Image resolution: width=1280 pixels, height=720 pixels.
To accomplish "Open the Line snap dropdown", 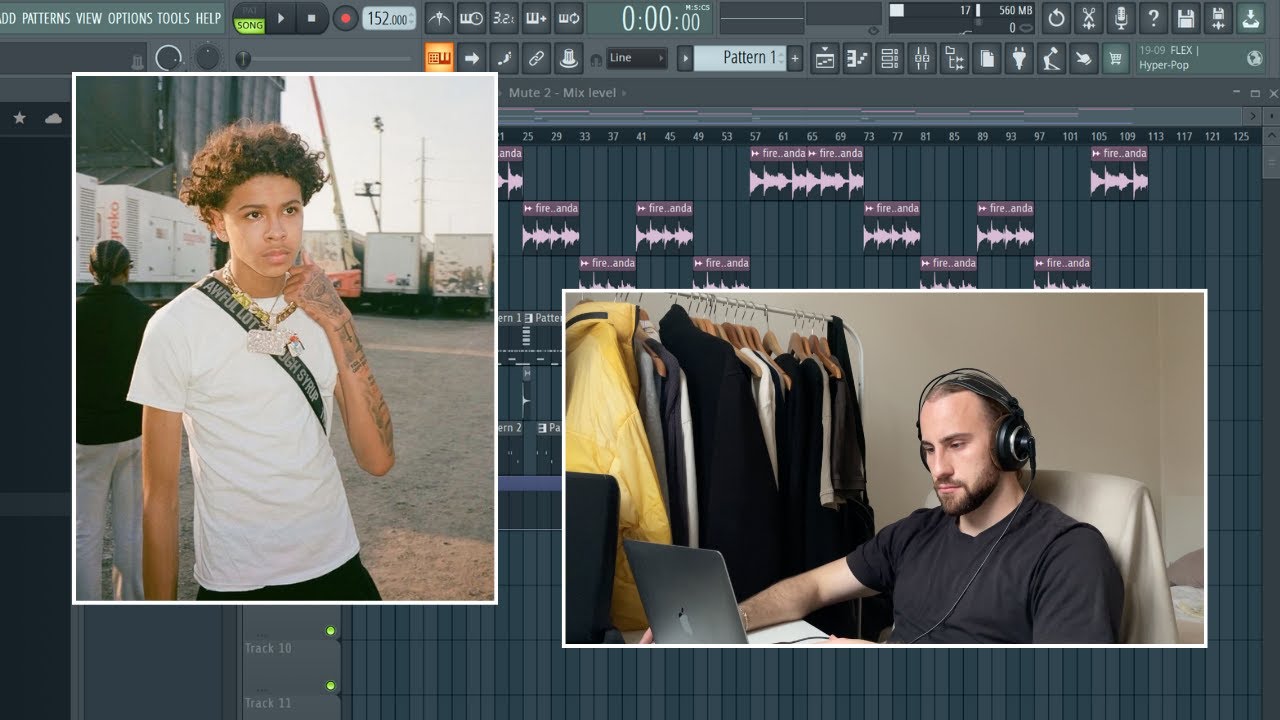I will [636, 58].
